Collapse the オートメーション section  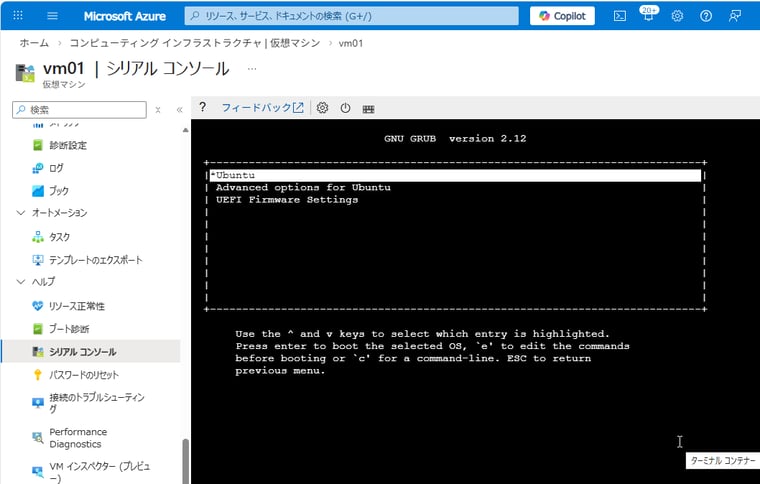click(x=21, y=213)
